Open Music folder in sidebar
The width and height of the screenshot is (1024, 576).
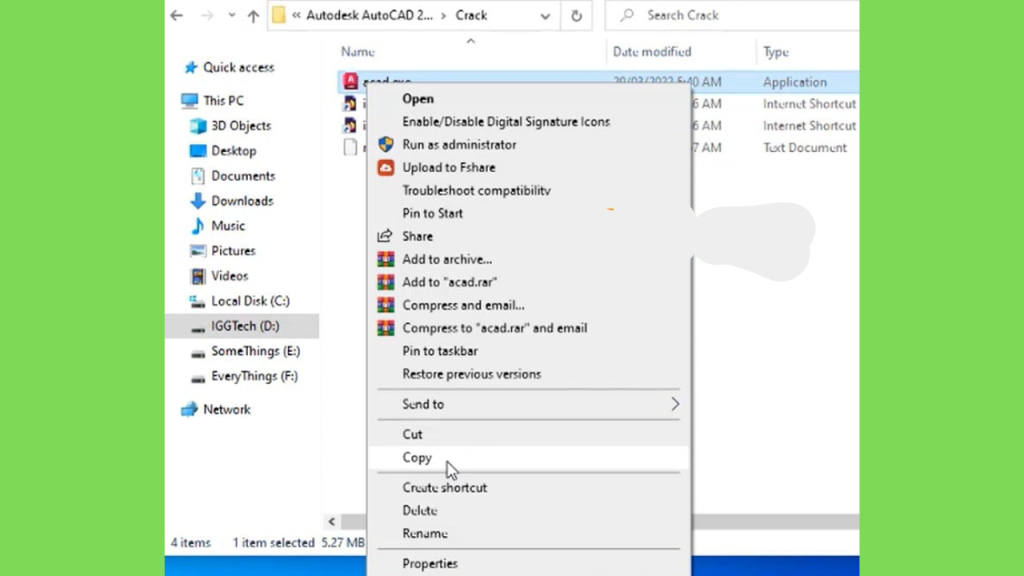point(228,226)
